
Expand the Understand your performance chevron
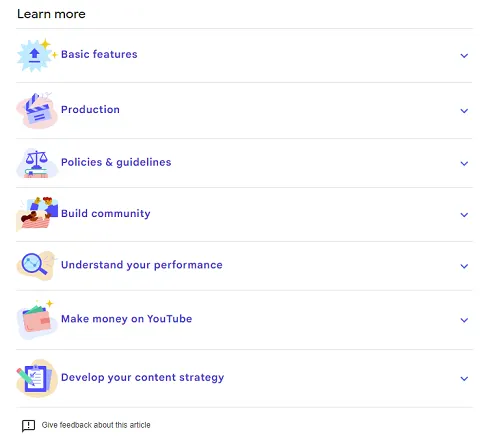464,266
